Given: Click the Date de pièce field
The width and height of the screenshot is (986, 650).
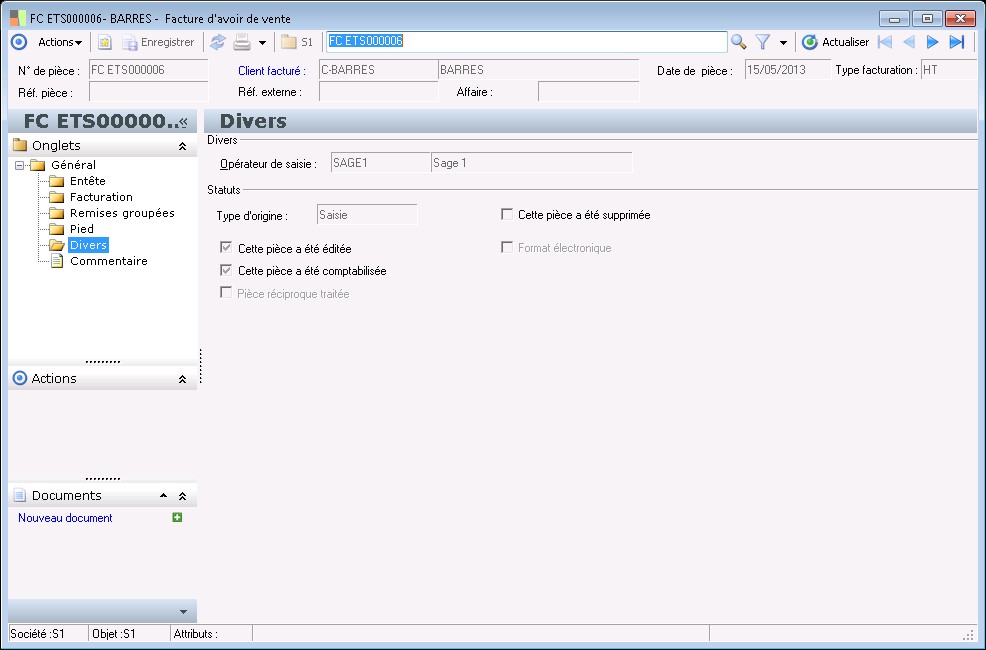Looking at the screenshot, I should (x=787, y=70).
